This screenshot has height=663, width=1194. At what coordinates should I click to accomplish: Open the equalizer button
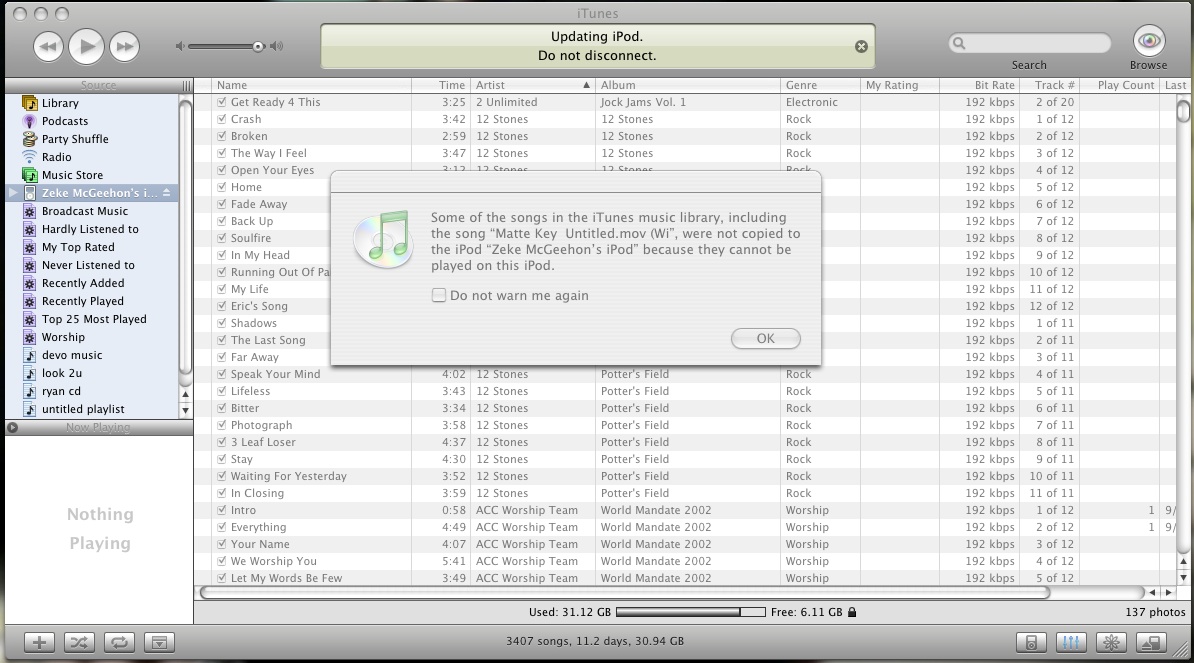click(1071, 642)
